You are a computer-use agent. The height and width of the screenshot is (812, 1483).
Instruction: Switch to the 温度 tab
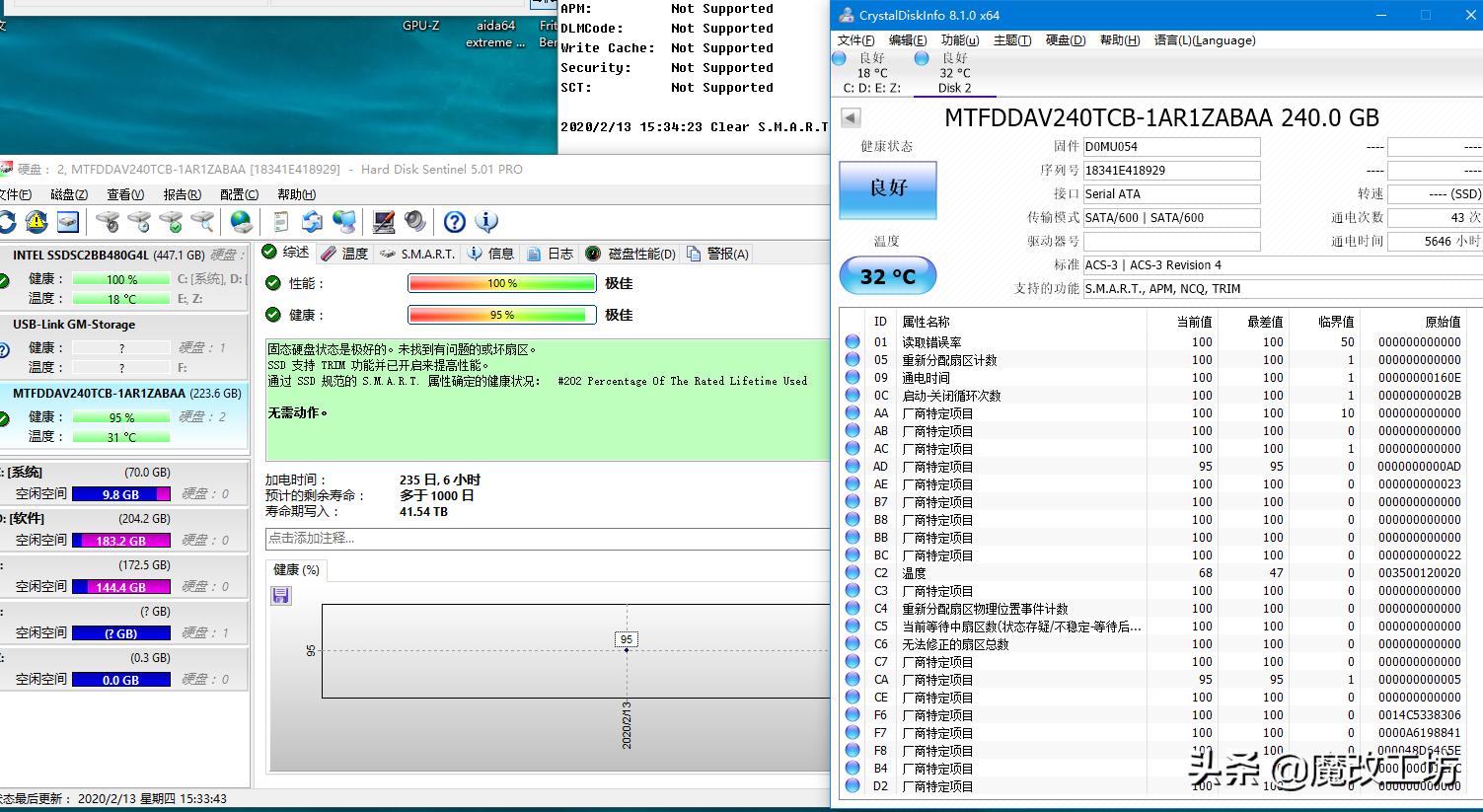coord(346,253)
